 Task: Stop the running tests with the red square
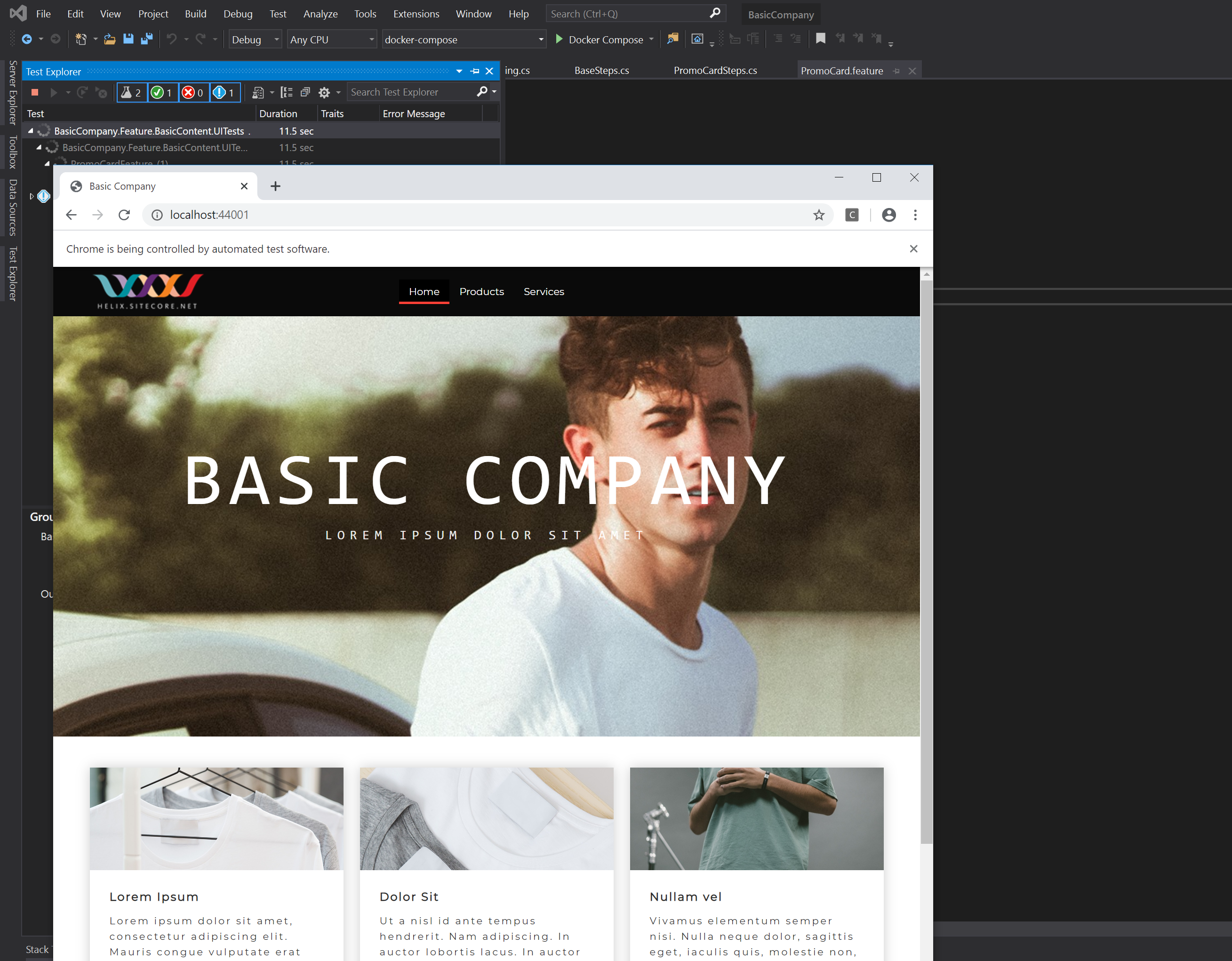[34, 92]
